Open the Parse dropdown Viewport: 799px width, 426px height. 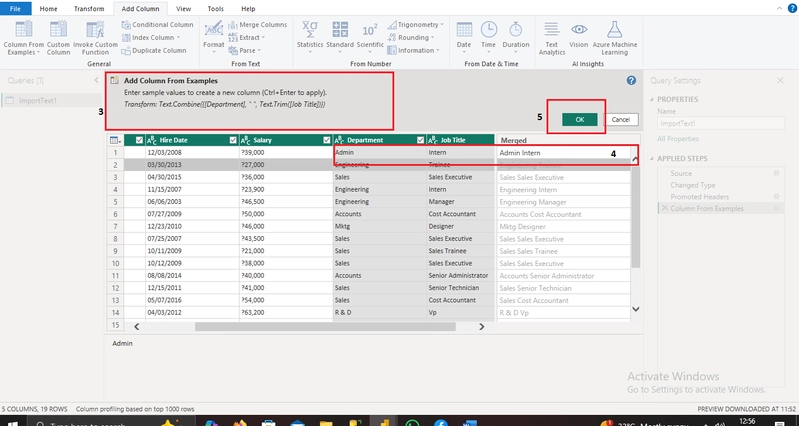coord(259,50)
